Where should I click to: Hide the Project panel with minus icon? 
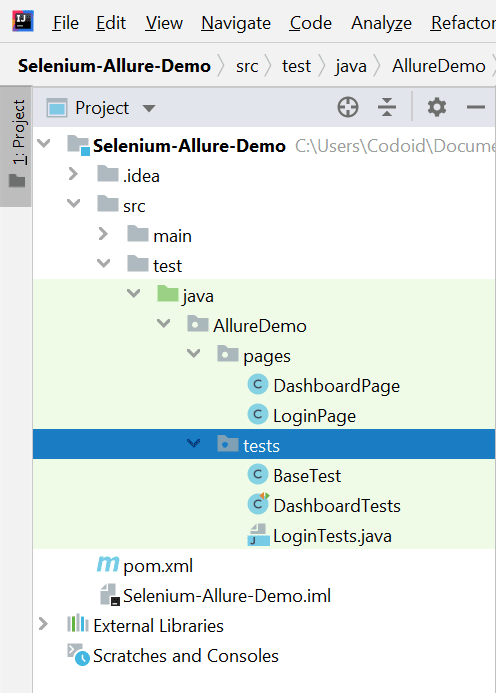[476, 107]
